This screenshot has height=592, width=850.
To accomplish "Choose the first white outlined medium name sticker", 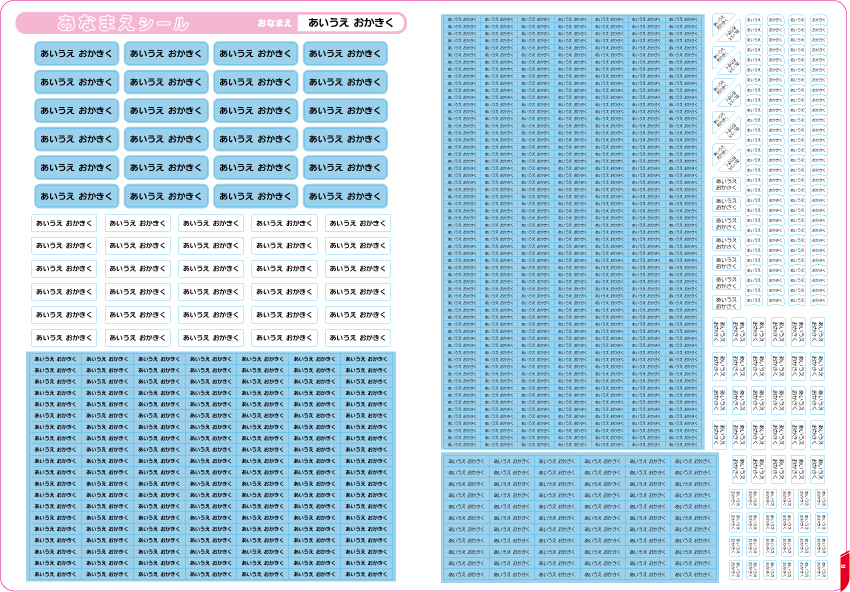I will click(x=63, y=223).
